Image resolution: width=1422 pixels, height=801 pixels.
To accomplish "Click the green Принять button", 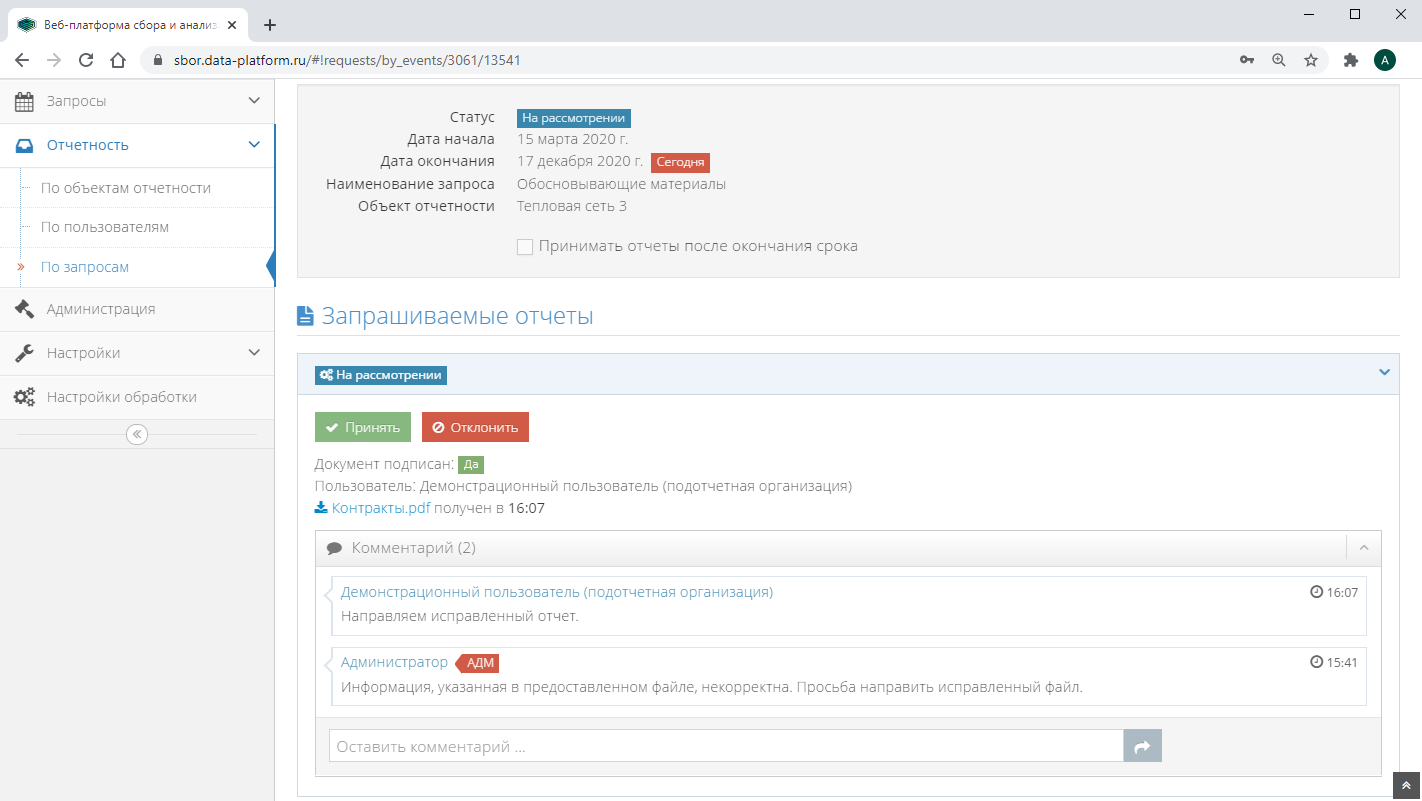I will pos(363,427).
